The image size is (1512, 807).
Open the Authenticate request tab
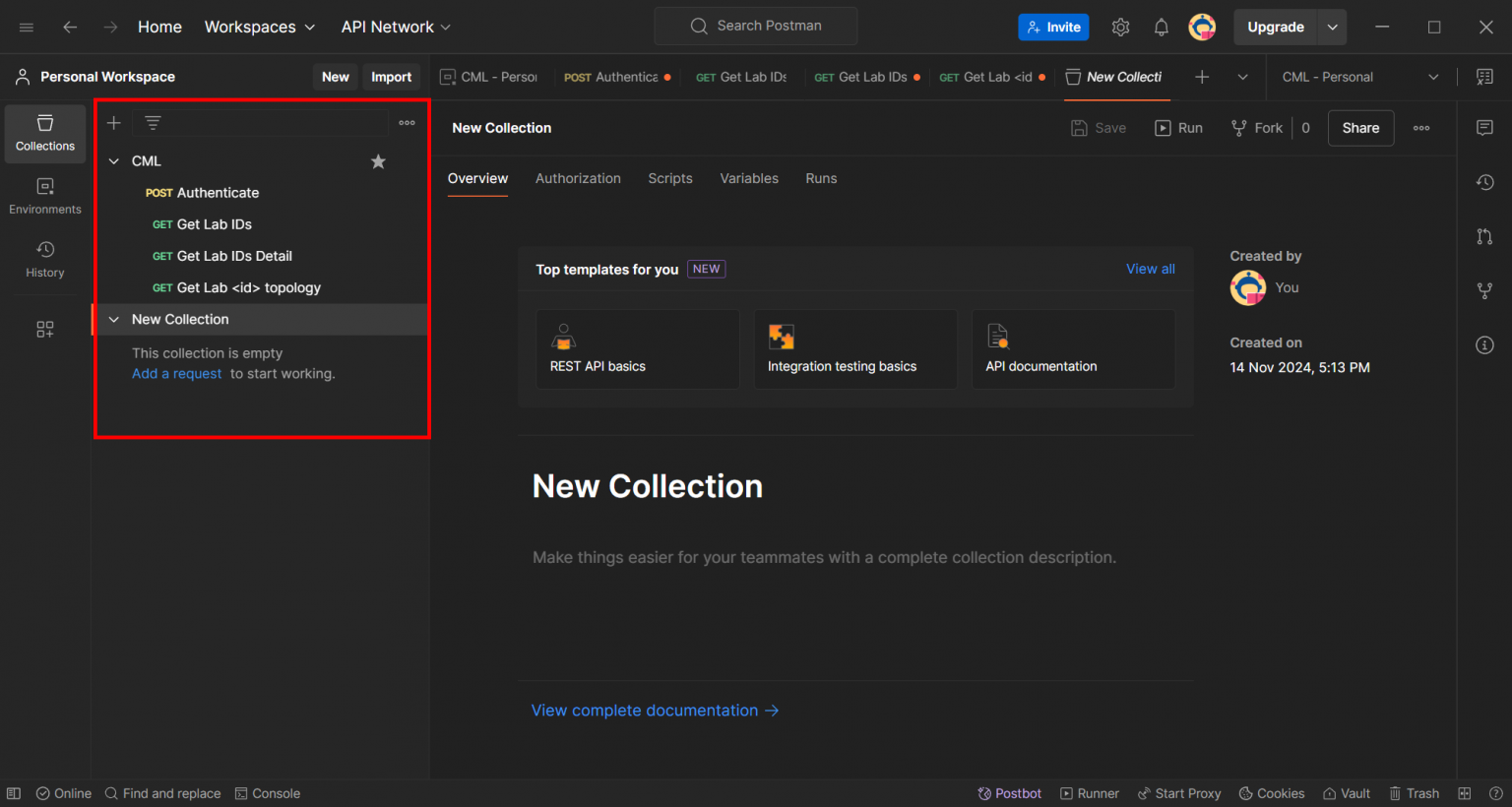tap(617, 76)
